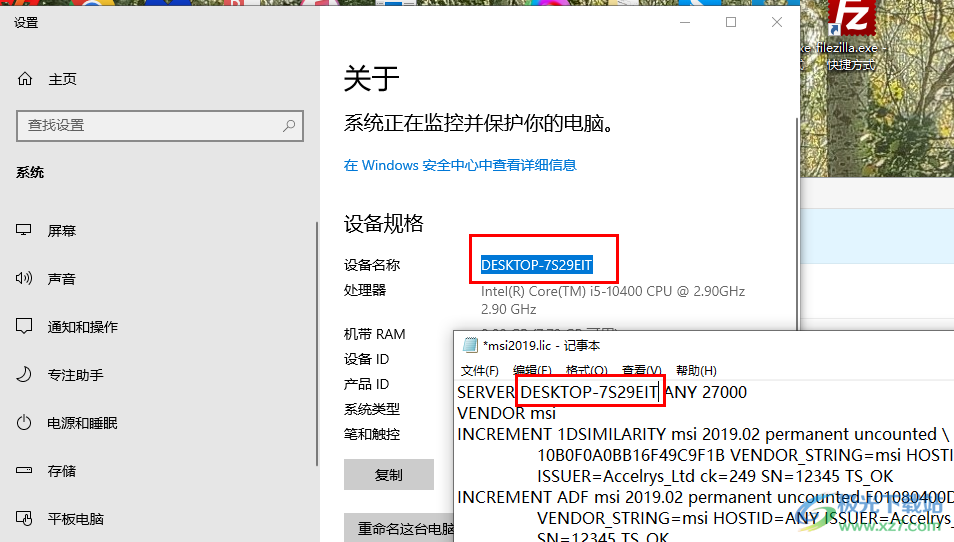The width and height of the screenshot is (954, 542).
Task: Click the 产品 ID label
Action: [366, 384]
